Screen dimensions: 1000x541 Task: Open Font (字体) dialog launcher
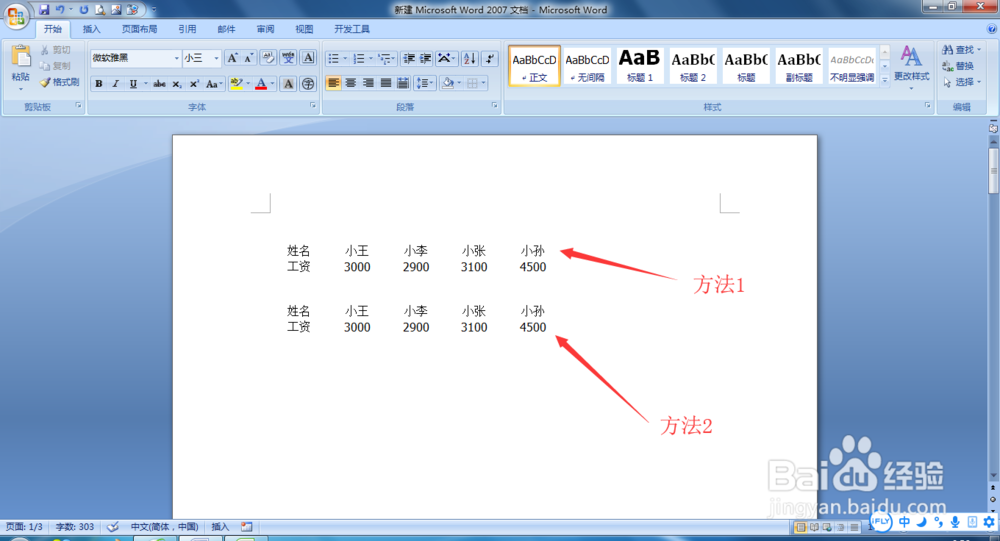click(313, 105)
